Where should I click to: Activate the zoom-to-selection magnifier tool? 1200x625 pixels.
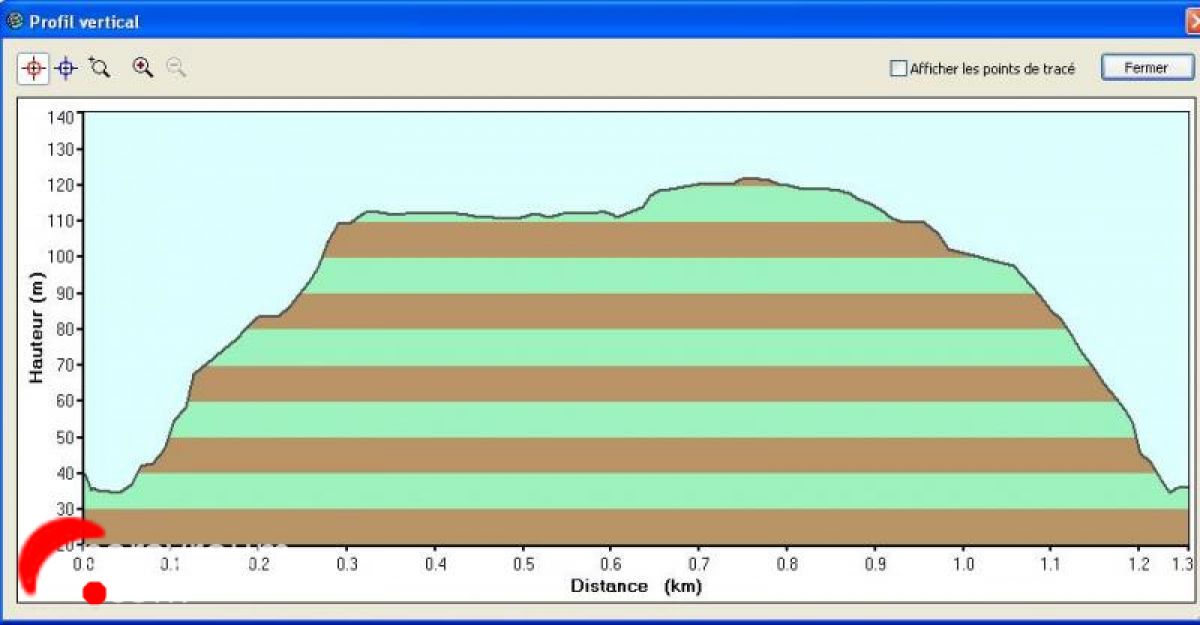[99, 68]
